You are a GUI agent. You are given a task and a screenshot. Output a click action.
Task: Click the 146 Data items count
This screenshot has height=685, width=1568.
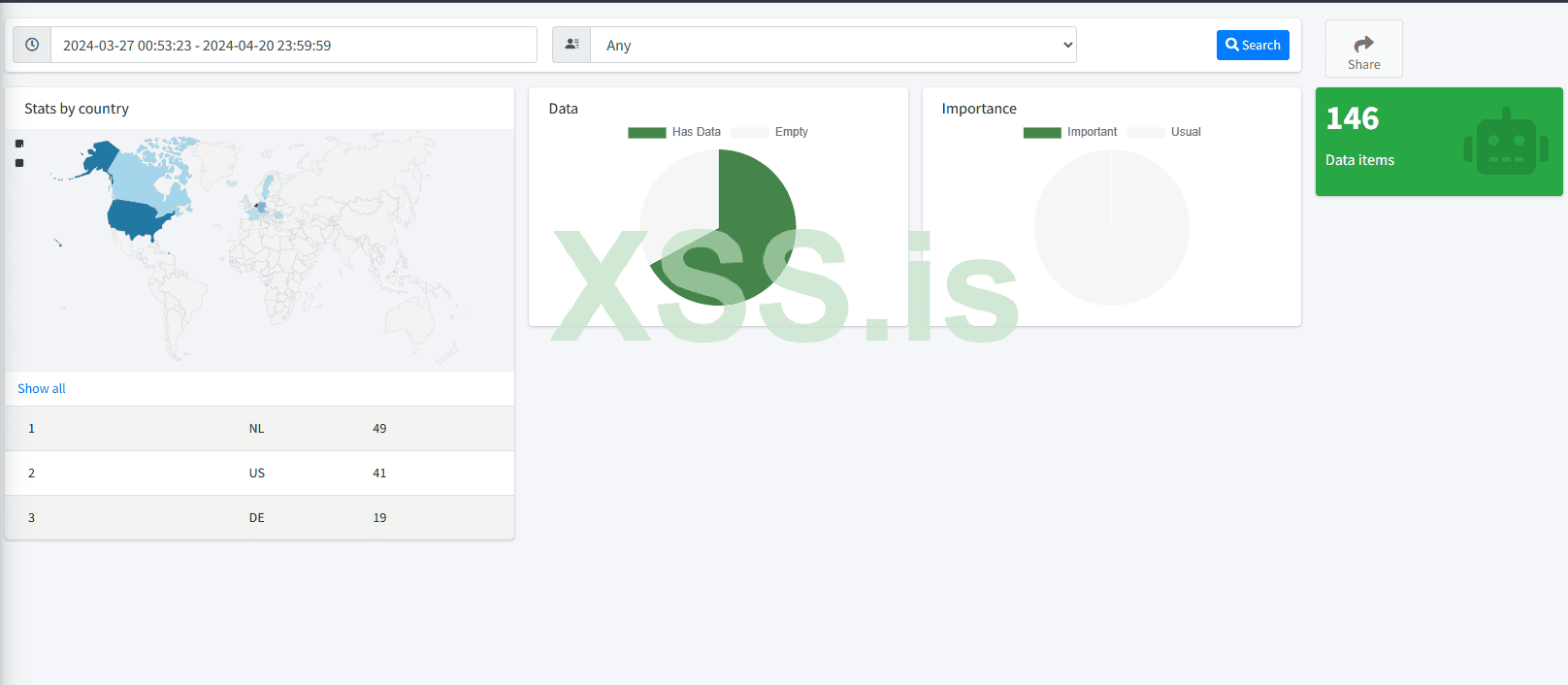pos(1352,118)
